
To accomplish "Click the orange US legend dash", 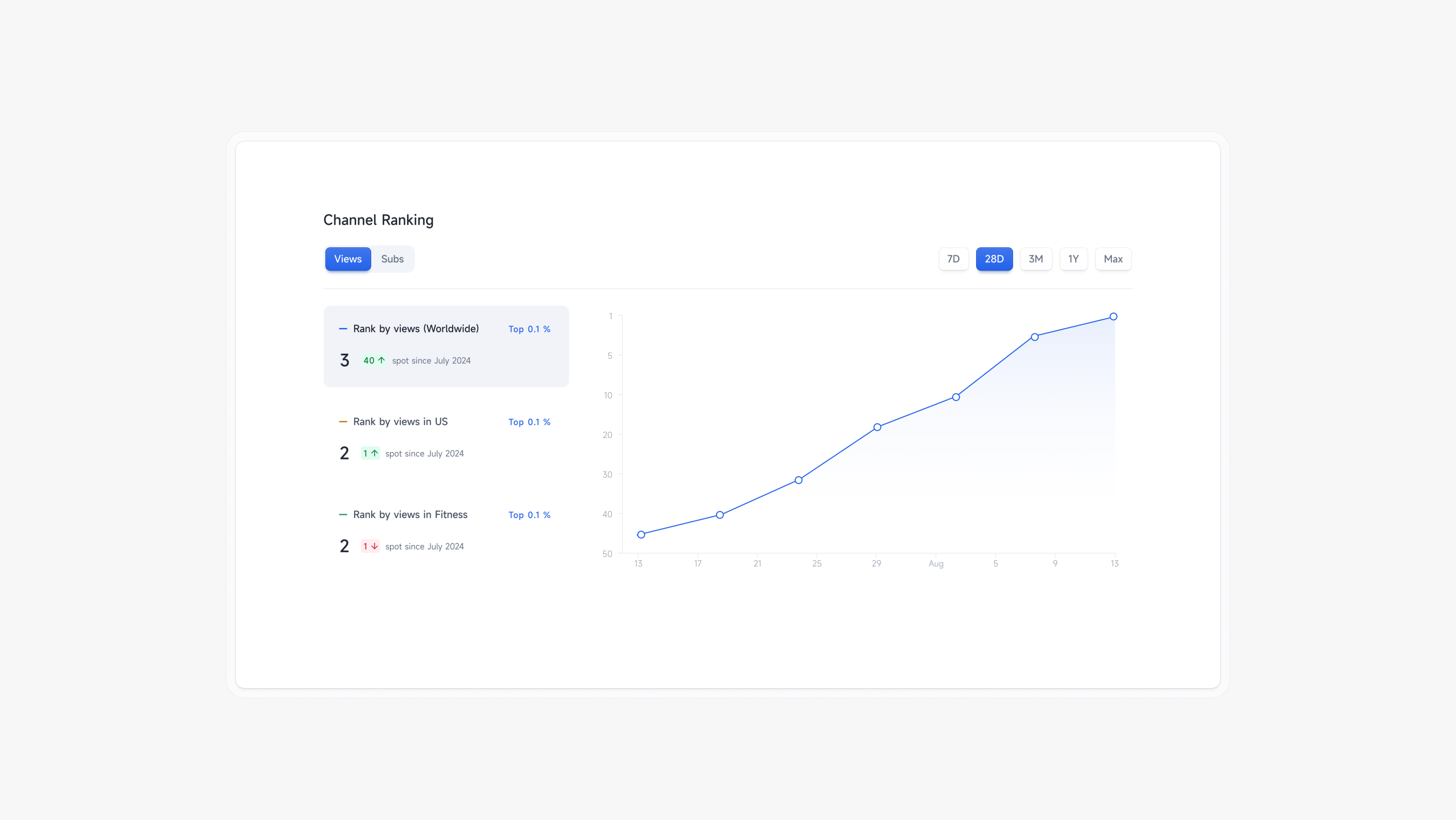I will 343,422.
